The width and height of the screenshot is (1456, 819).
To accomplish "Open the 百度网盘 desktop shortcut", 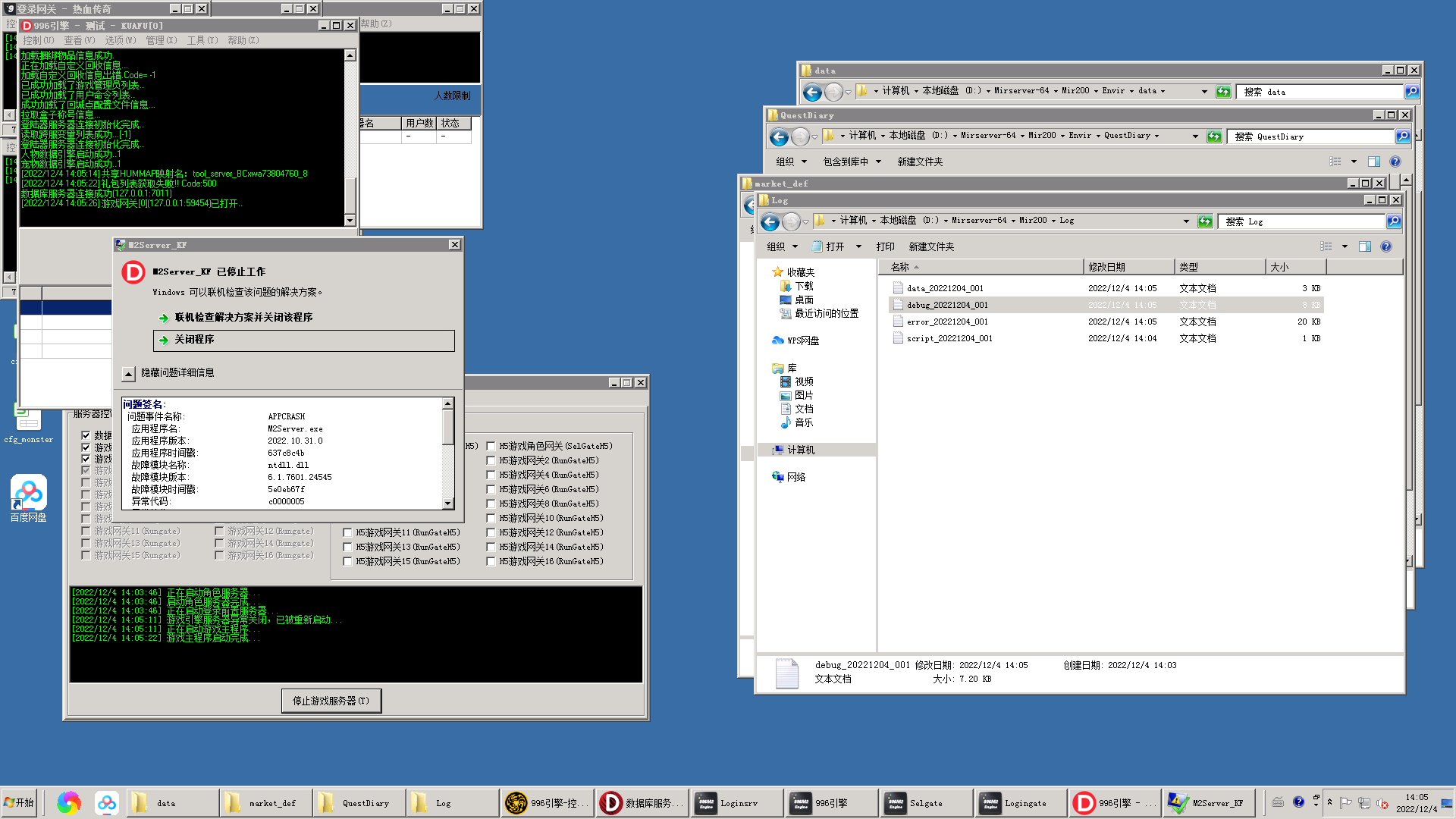I will pos(29,498).
